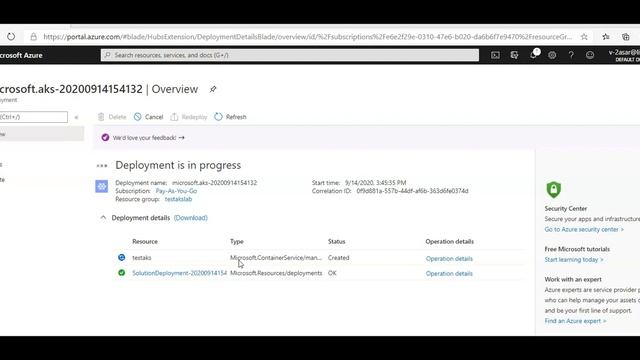Click the SolutionDeployment green check icon
This screenshot has width=640, height=360.
click(122, 273)
